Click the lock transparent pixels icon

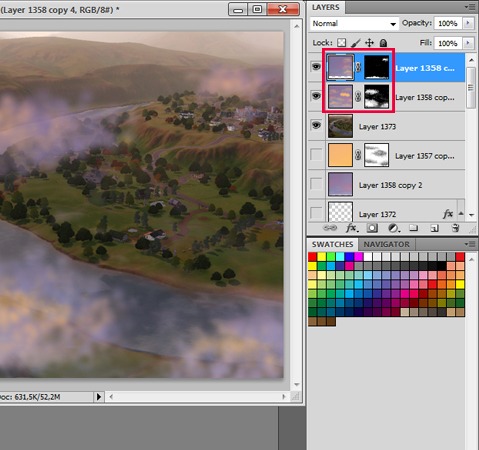(x=341, y=43)
